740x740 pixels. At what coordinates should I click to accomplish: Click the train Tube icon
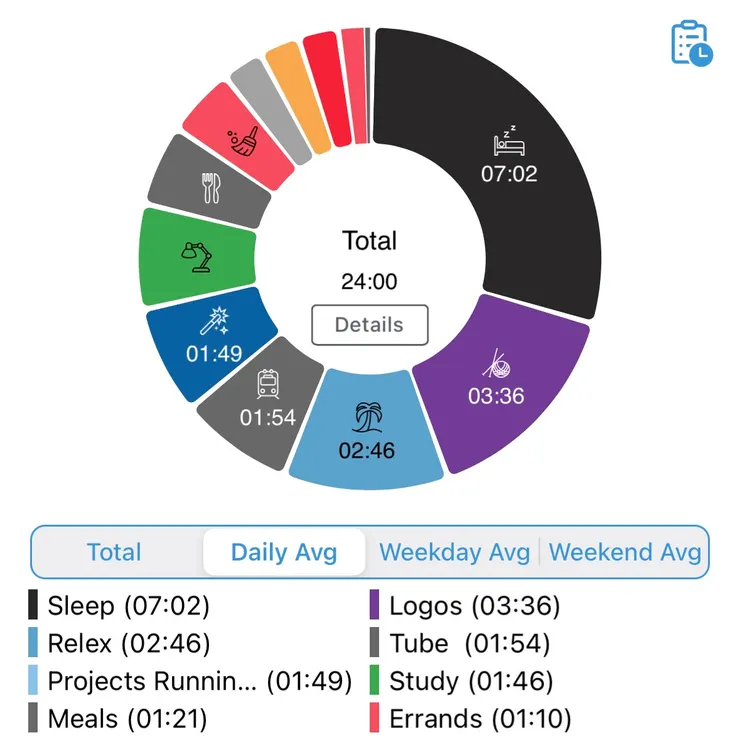click(x=268, y=384)
